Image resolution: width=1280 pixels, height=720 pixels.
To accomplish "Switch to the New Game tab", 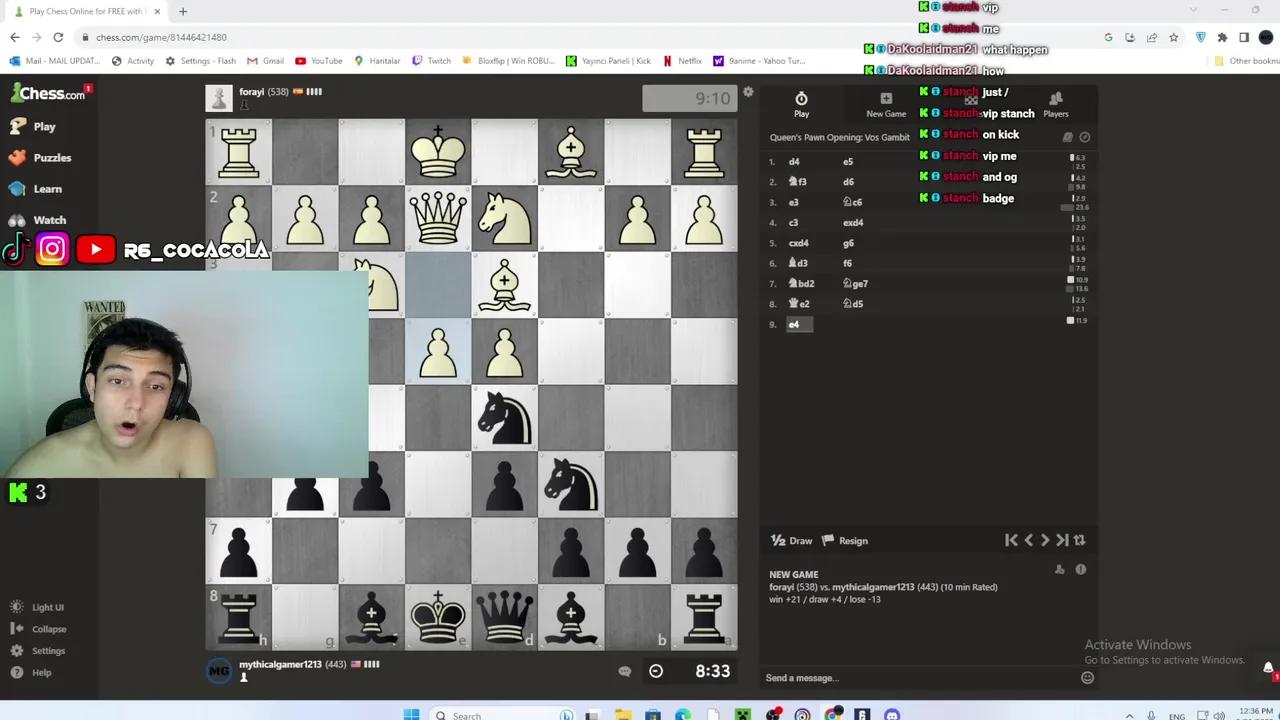I will 886,104.
